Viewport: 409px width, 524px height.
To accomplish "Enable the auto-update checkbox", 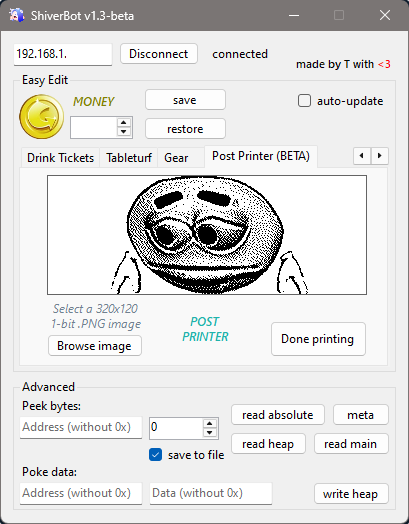I will [x=304, y=101].
